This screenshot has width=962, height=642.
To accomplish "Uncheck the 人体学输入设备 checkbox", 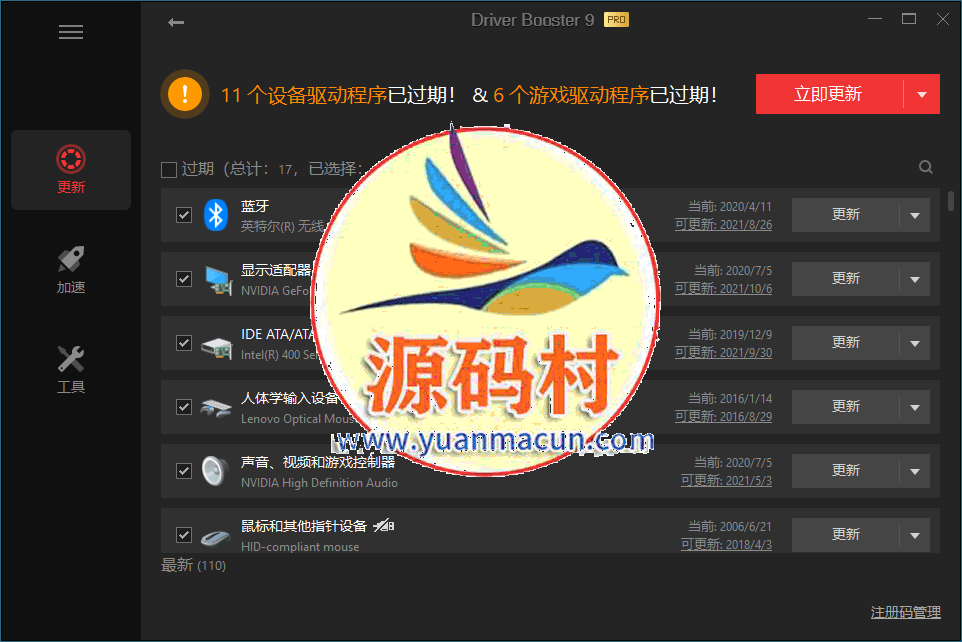I will click(184, 406).
